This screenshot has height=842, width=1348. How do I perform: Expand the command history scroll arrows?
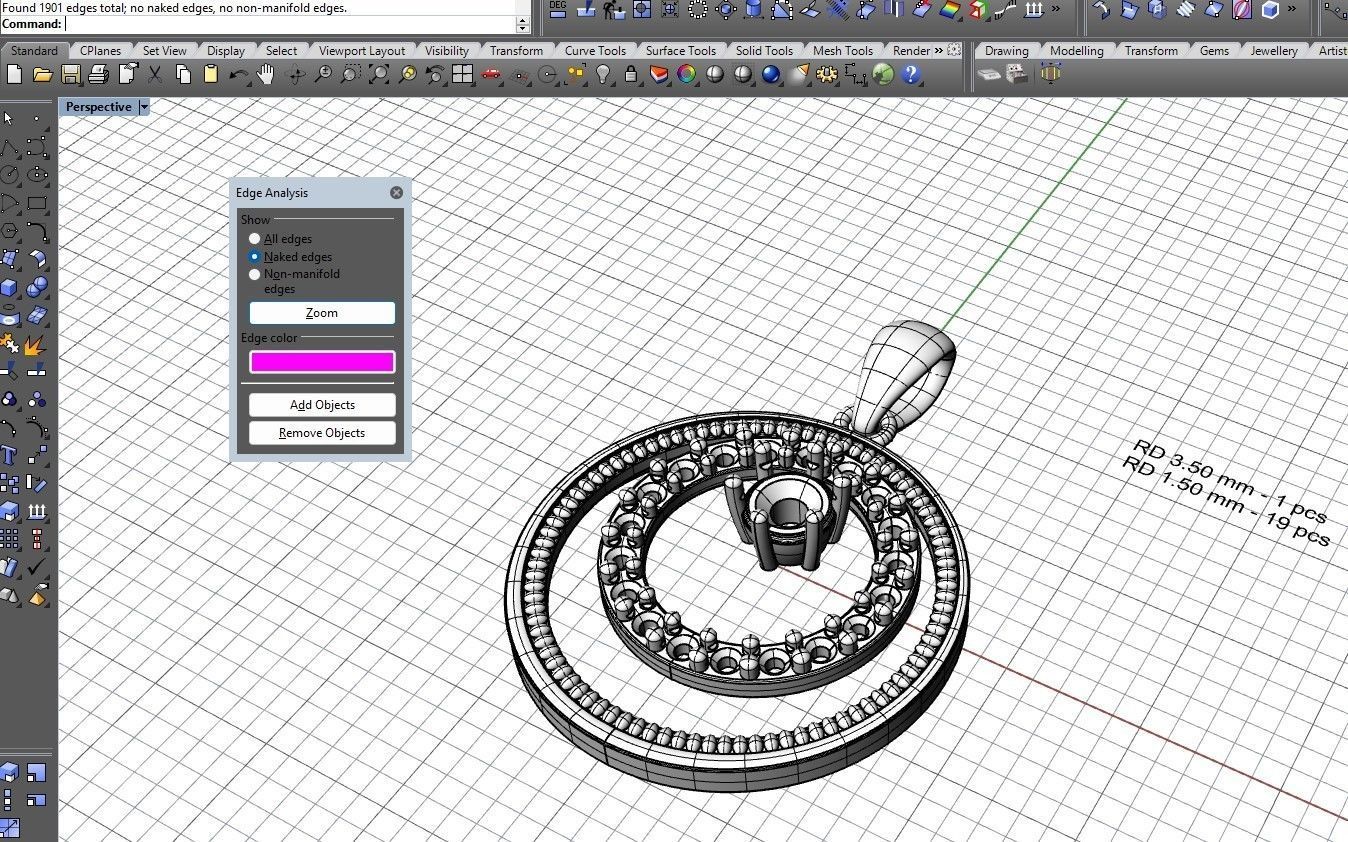coord(522,24)
